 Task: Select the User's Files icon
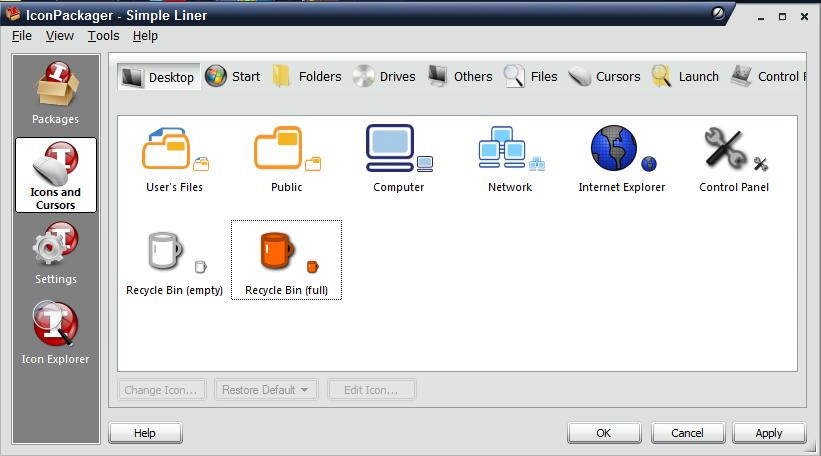[165, 149]
